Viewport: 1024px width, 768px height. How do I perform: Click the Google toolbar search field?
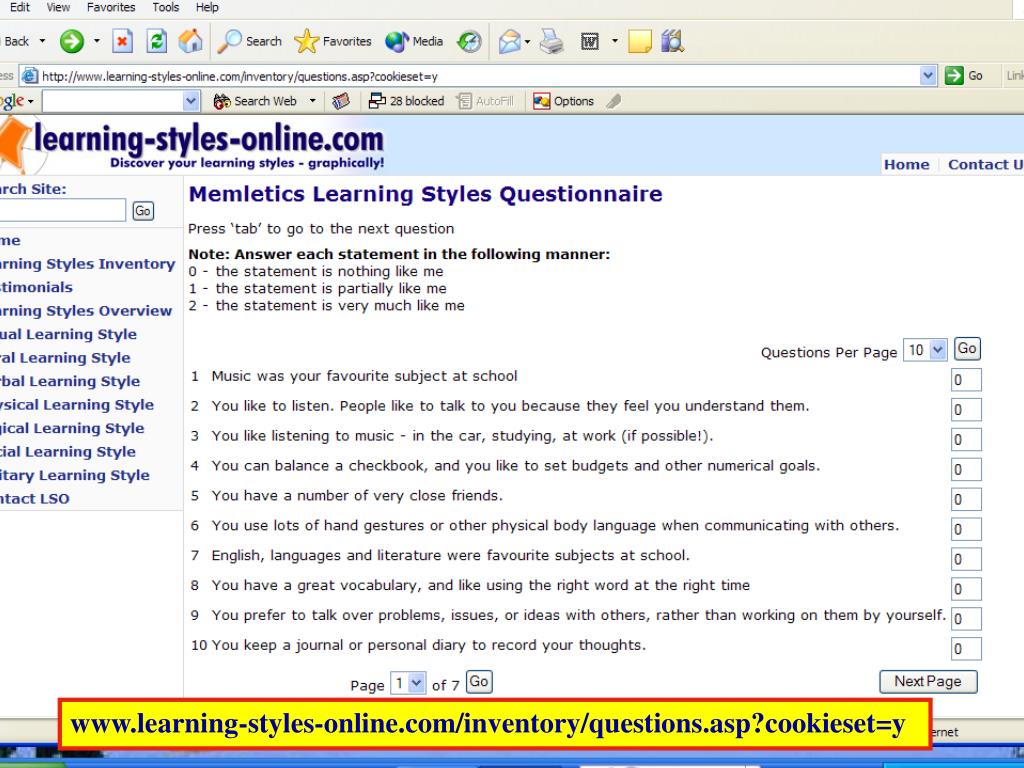click(x=113, y=101)
